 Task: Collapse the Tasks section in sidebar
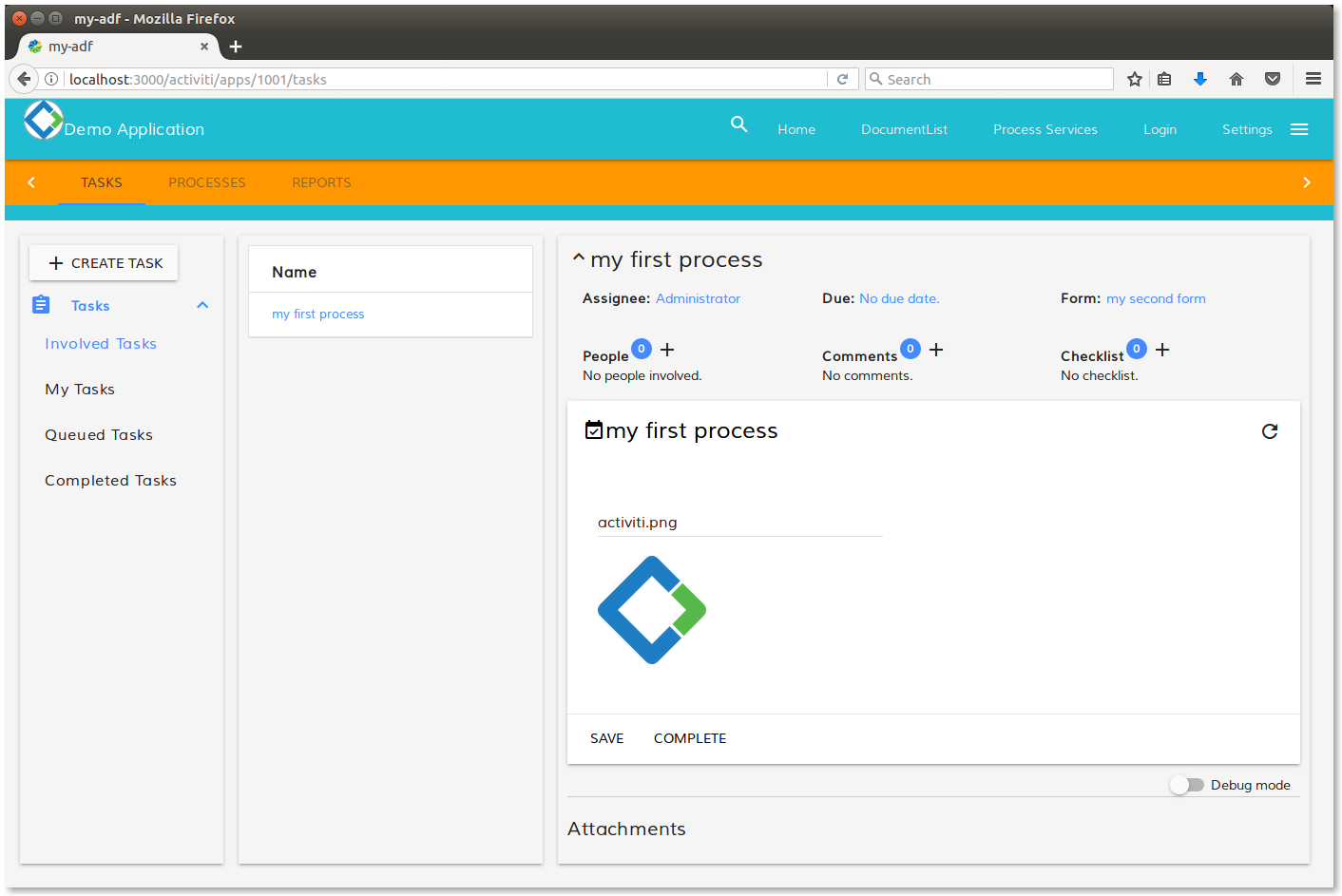point(202,305)
